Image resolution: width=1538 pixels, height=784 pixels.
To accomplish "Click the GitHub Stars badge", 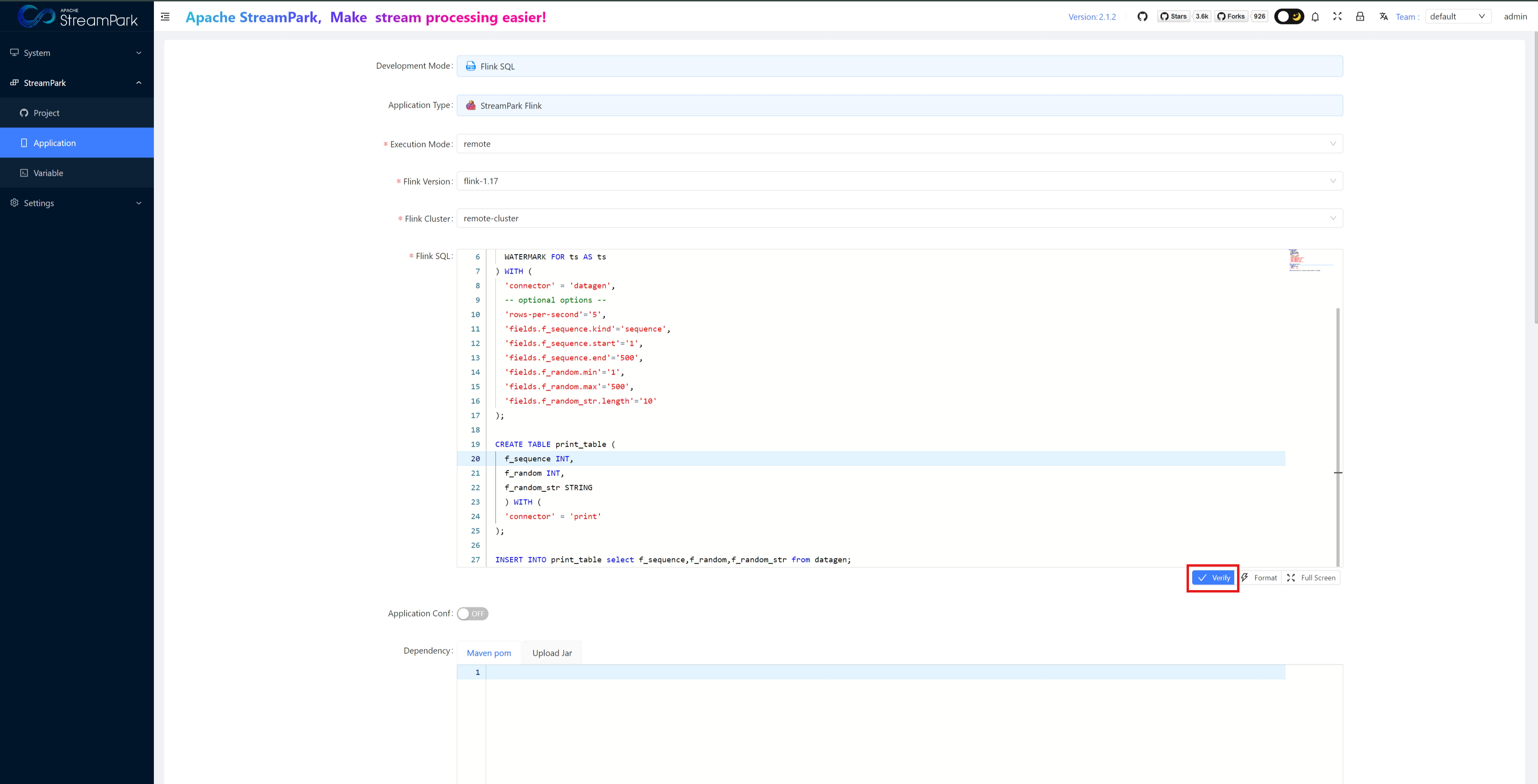I will click(1174, 17).
